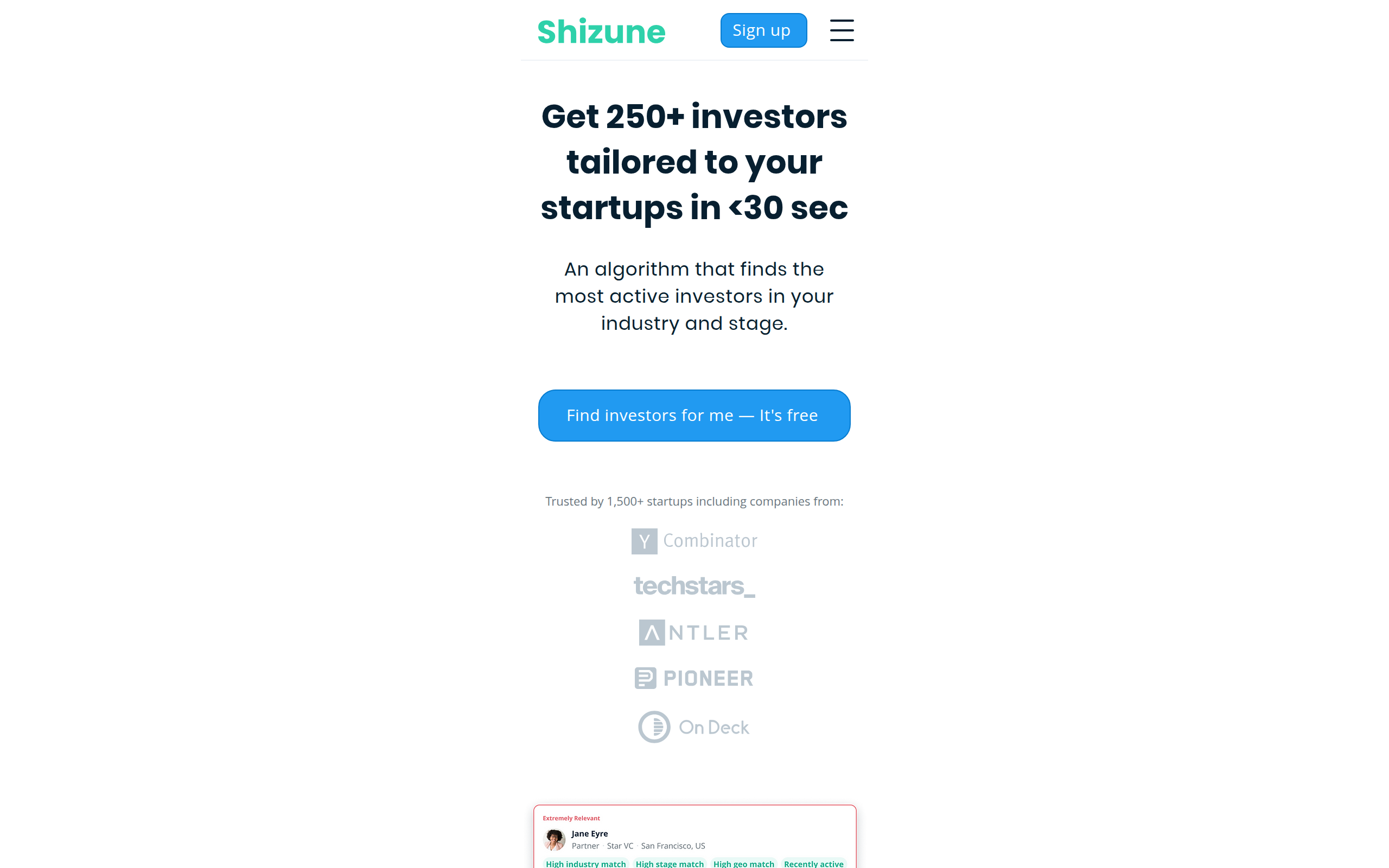
Task: Click the Combinator text label
Action: click(710, 541)
